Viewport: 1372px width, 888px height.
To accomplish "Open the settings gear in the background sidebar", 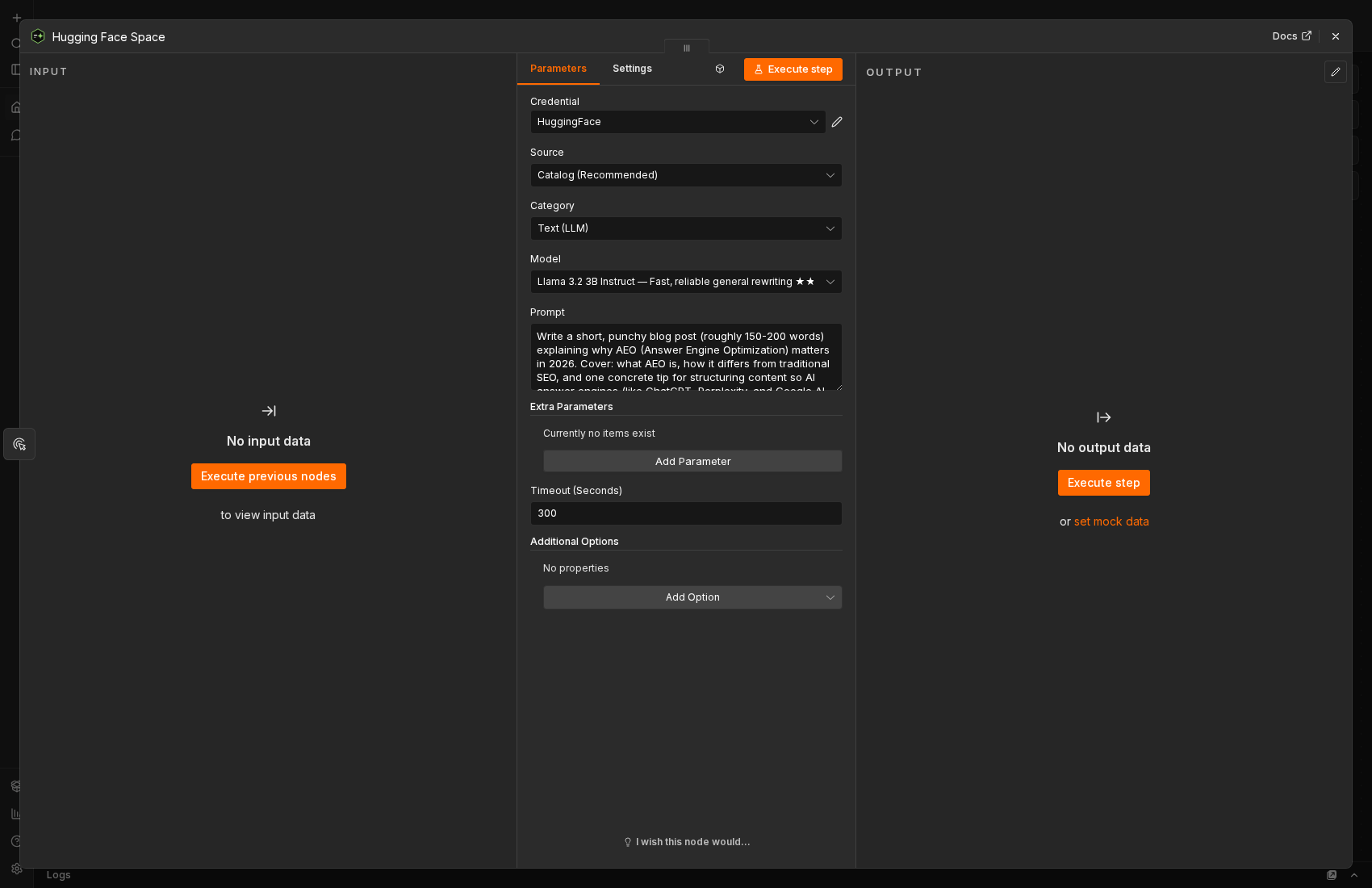I will click(x=16, y=869).
